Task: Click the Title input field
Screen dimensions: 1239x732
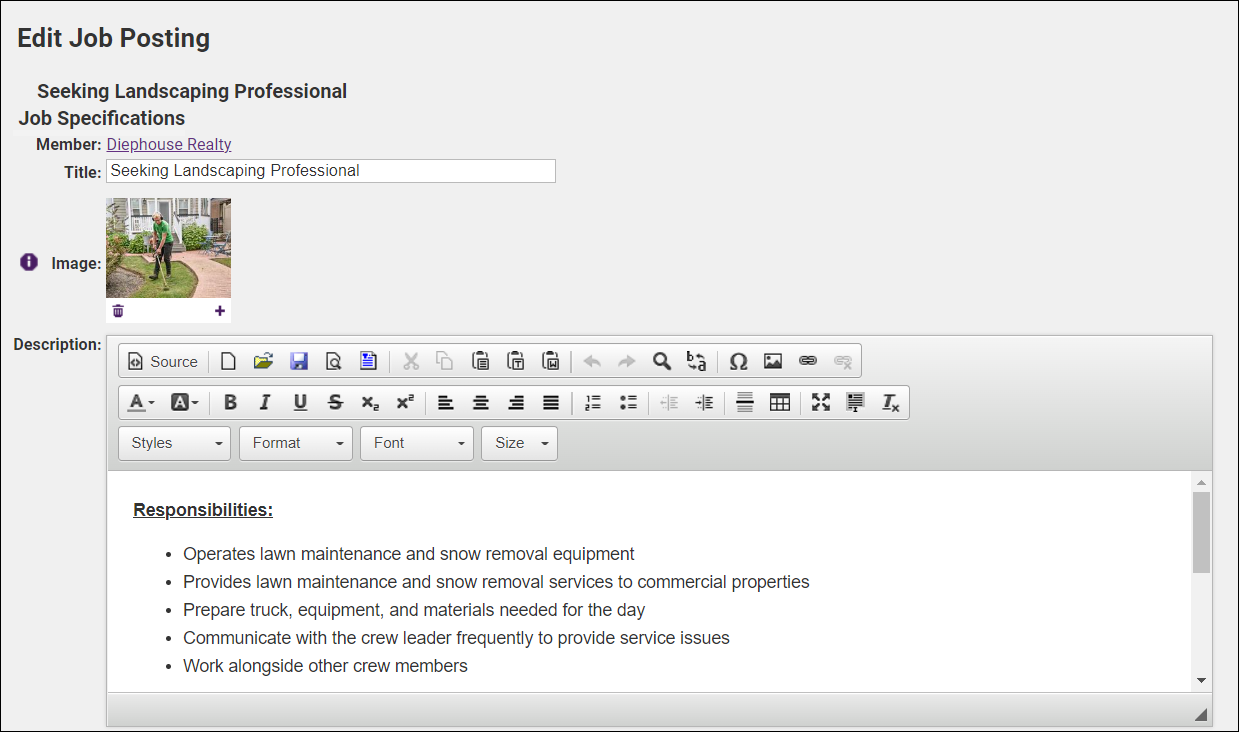Action: 331,171
